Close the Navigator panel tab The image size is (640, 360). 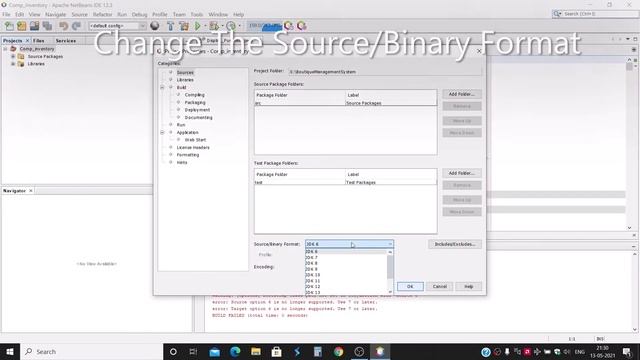pyautogui.click(x=31, y=191)
